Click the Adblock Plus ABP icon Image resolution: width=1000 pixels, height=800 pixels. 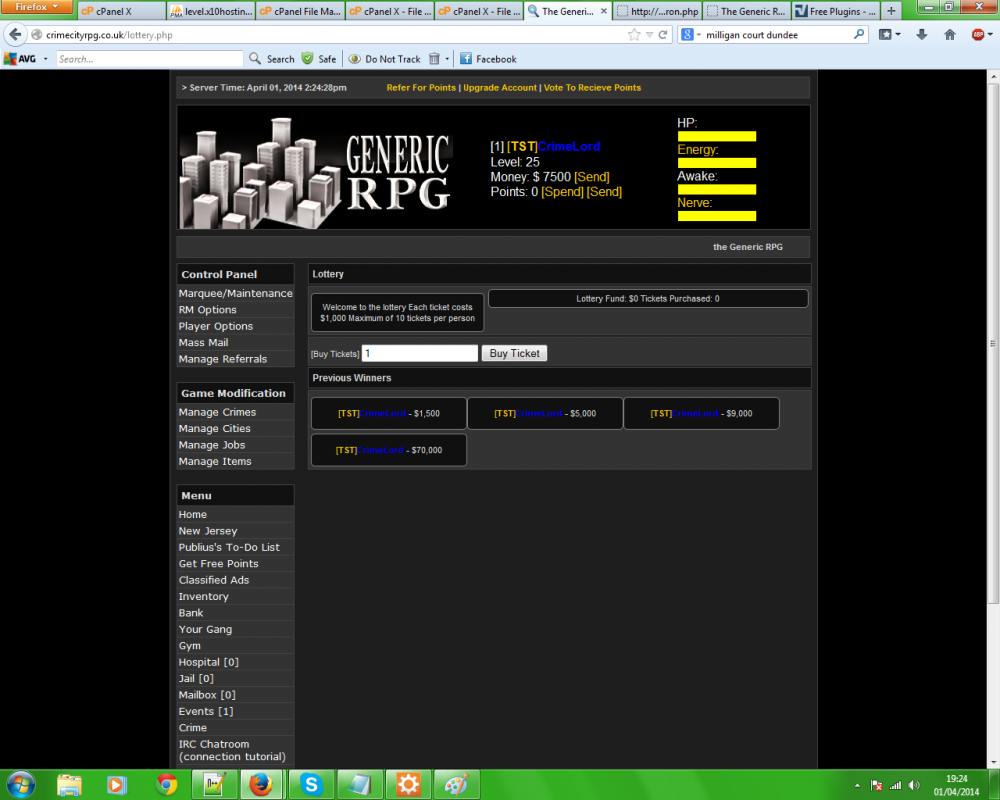tap(979, 34)
